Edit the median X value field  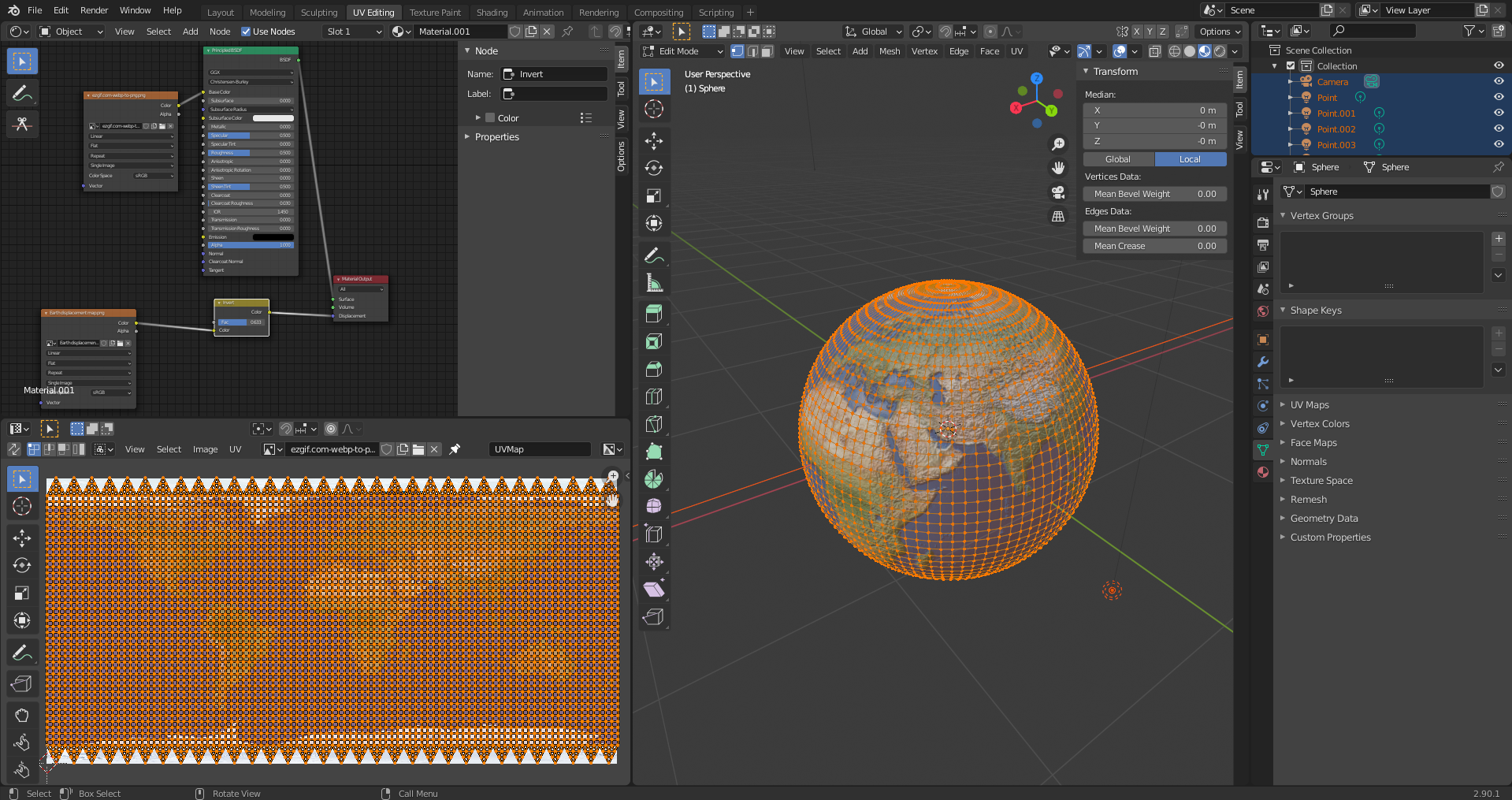[x=1155, y=110]
